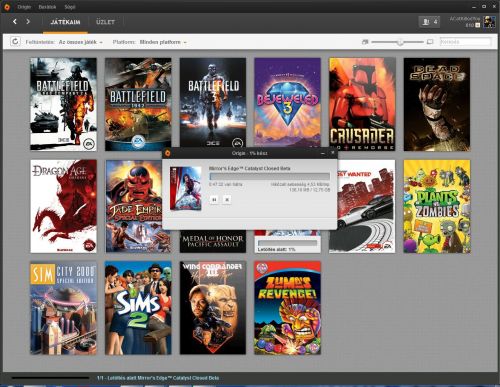
Task: Click the download progress bar in the popup
Action: tap(270, 177)
